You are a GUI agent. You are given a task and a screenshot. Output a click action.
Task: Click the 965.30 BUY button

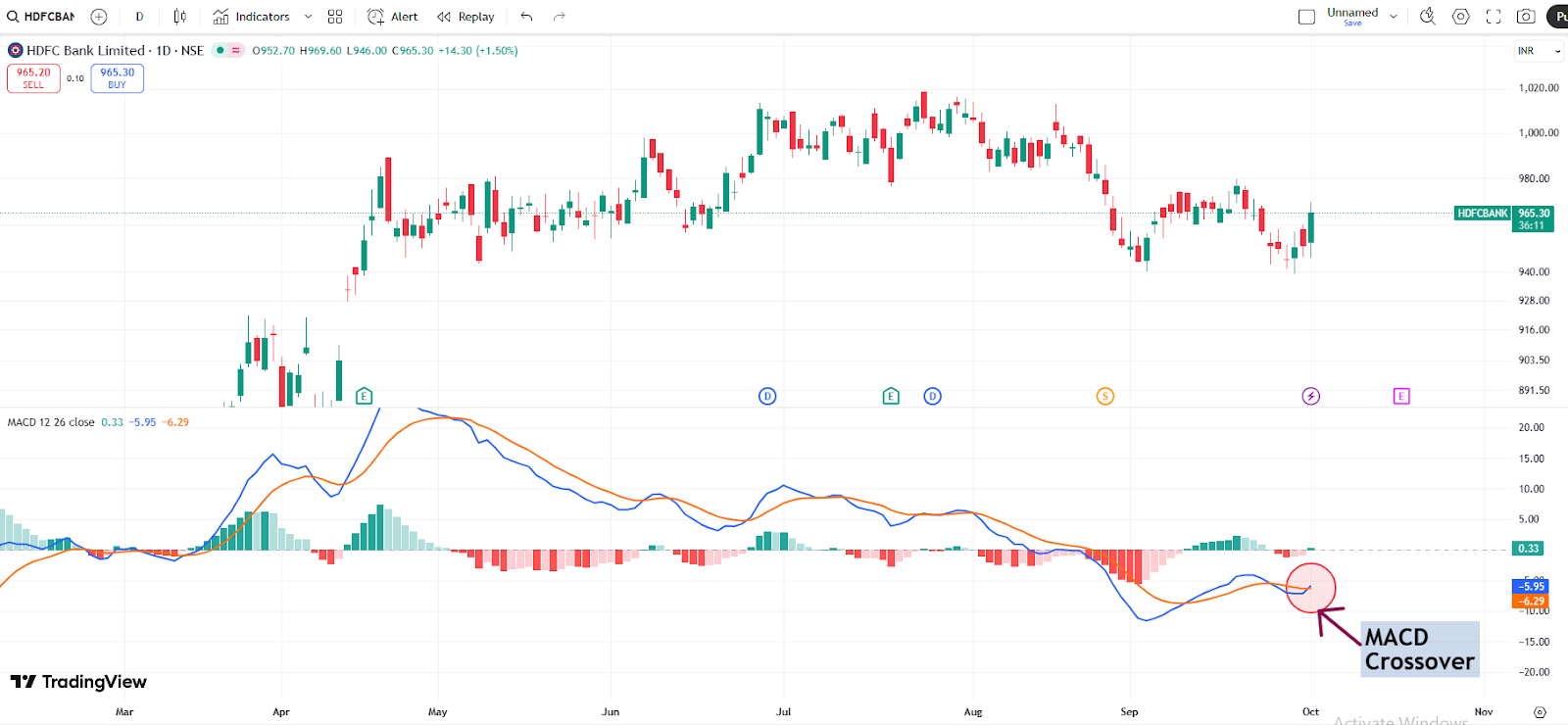point(118,78)
